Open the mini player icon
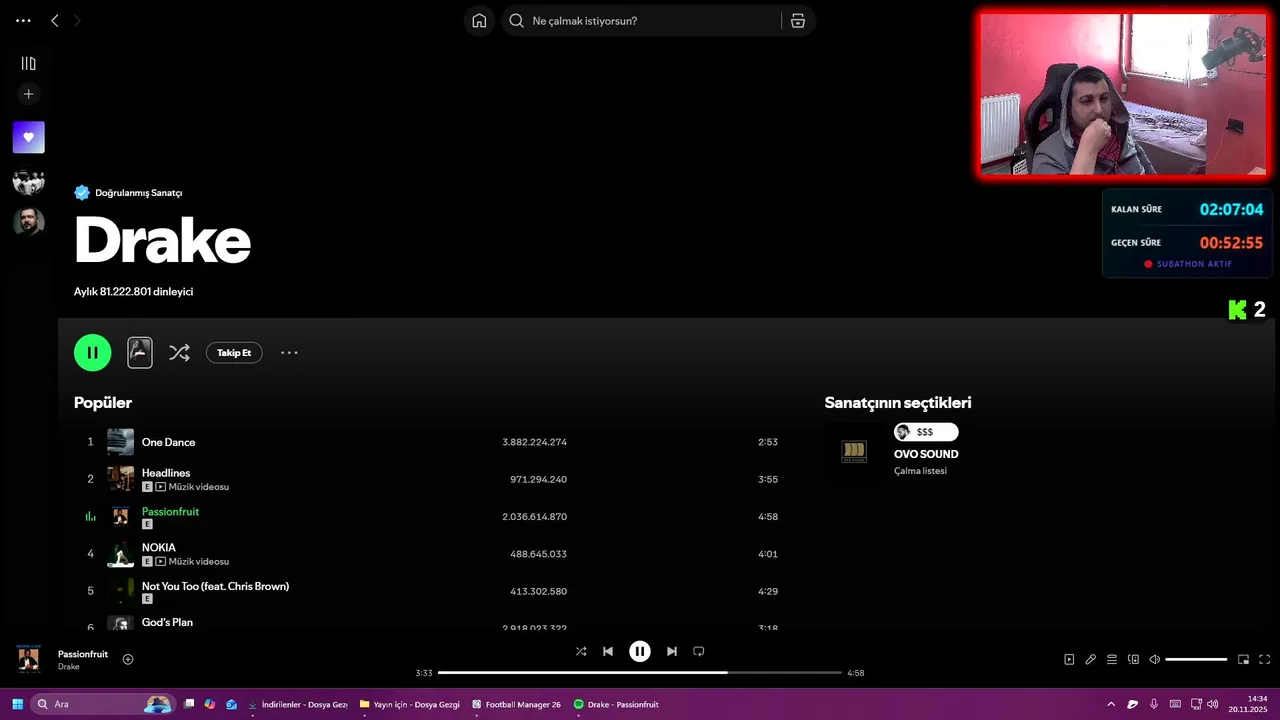 (x=1244, y=659)
